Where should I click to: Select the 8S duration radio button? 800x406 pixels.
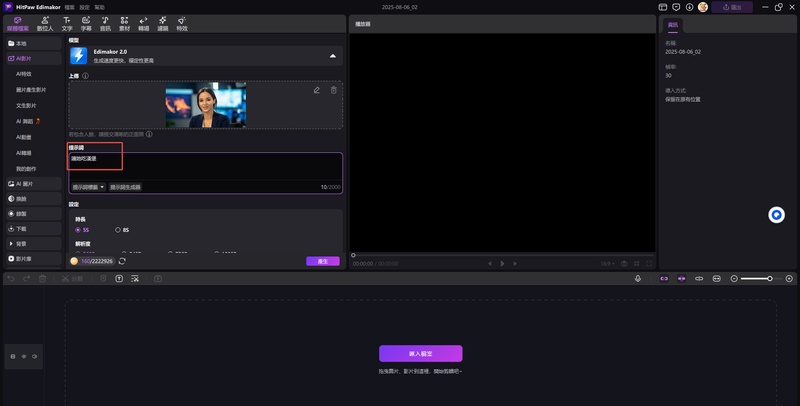pyautogui.click(x=118, y=230)
